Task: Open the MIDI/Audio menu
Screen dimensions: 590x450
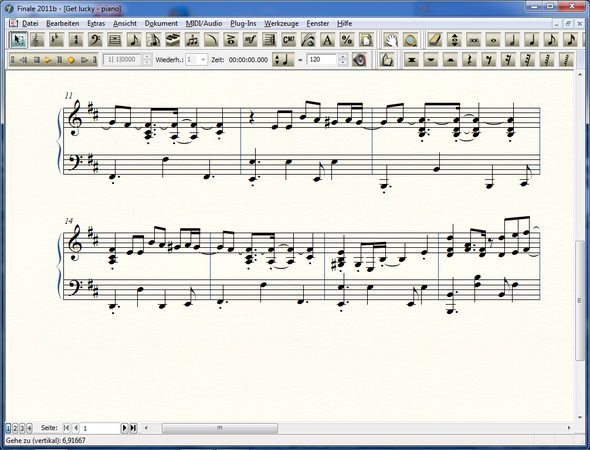Action: (204, 23)
